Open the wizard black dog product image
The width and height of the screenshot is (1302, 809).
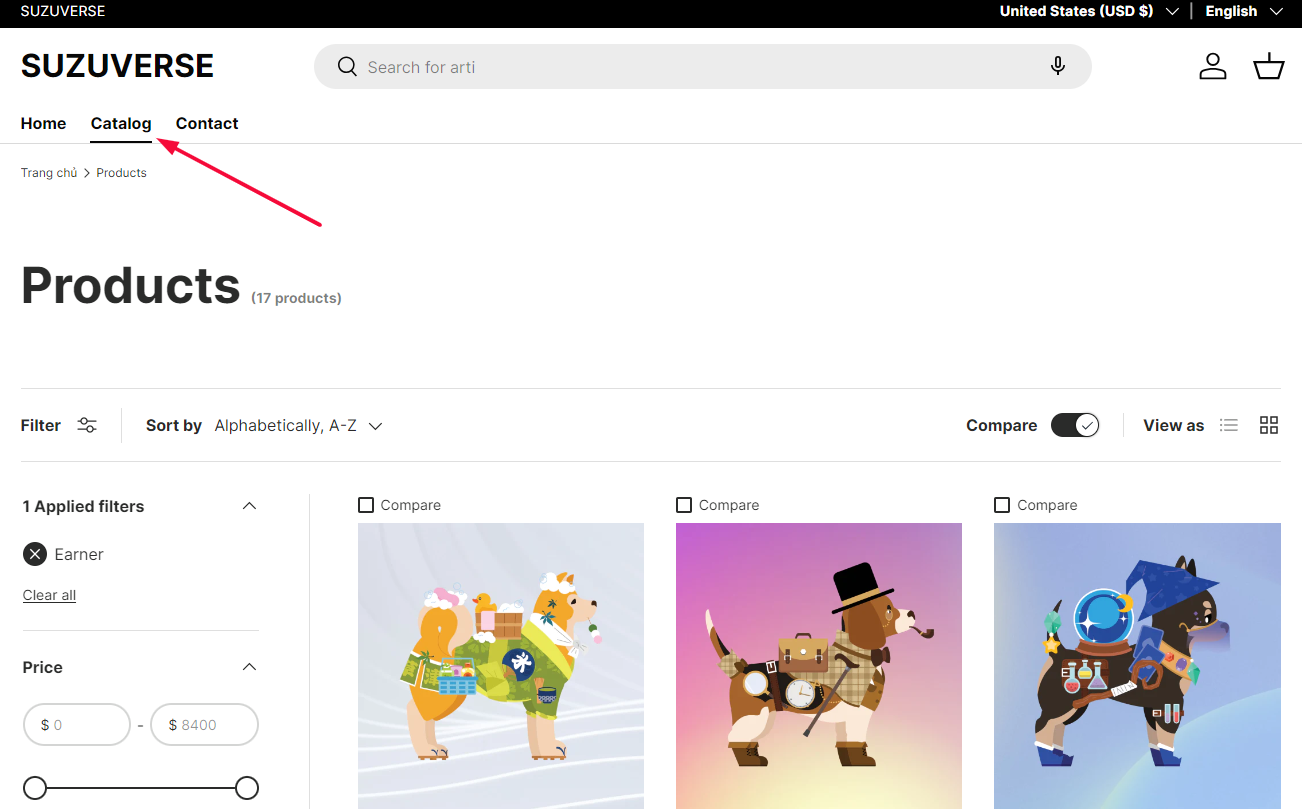(1137, 666)
